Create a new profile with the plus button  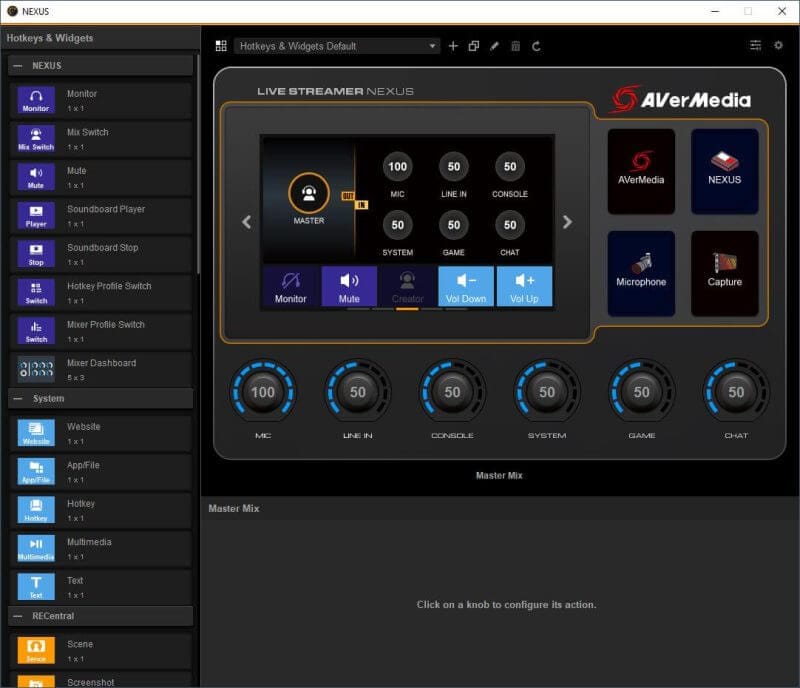click(x=453, y=45)
